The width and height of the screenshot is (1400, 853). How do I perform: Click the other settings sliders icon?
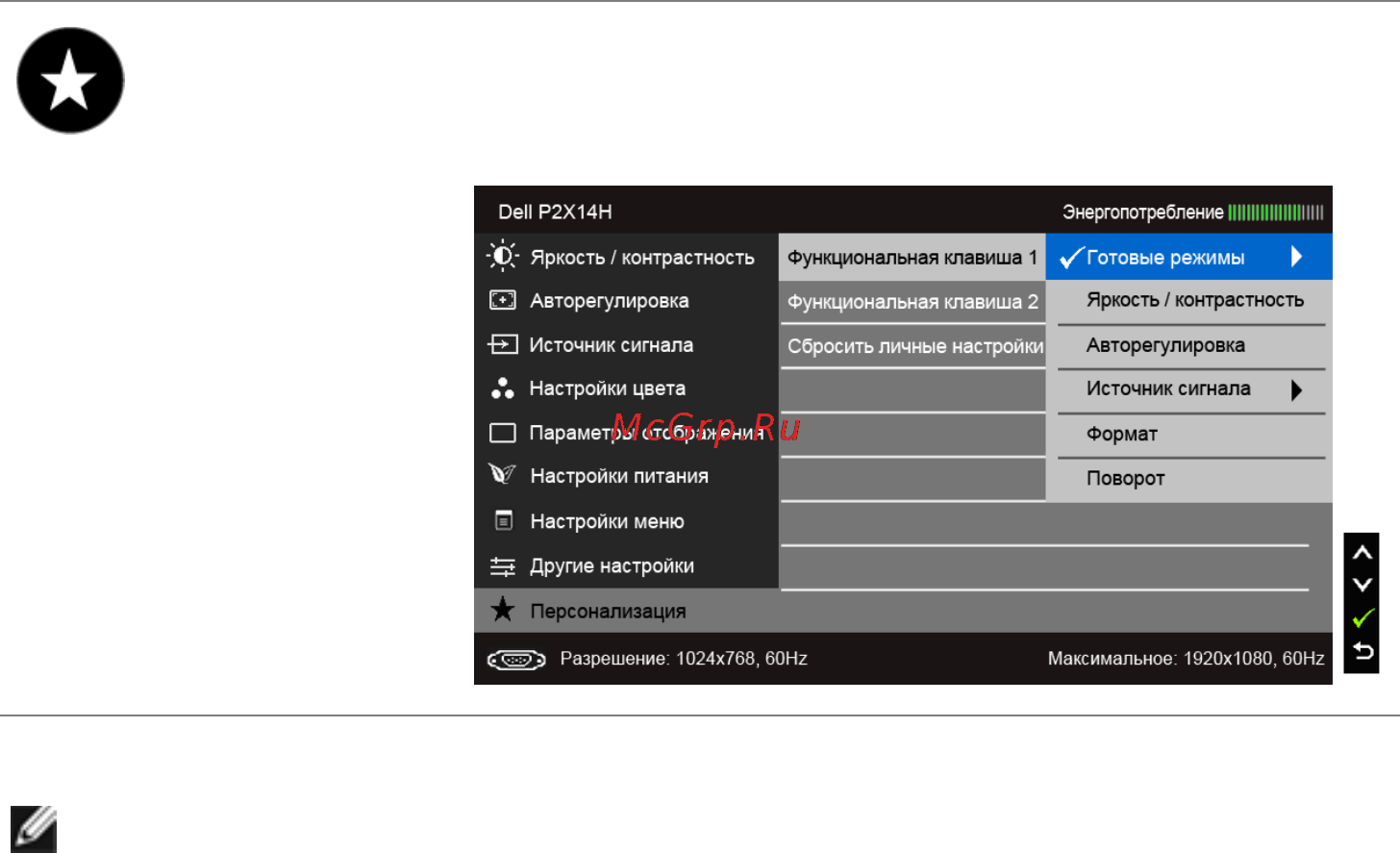(503, 566)
